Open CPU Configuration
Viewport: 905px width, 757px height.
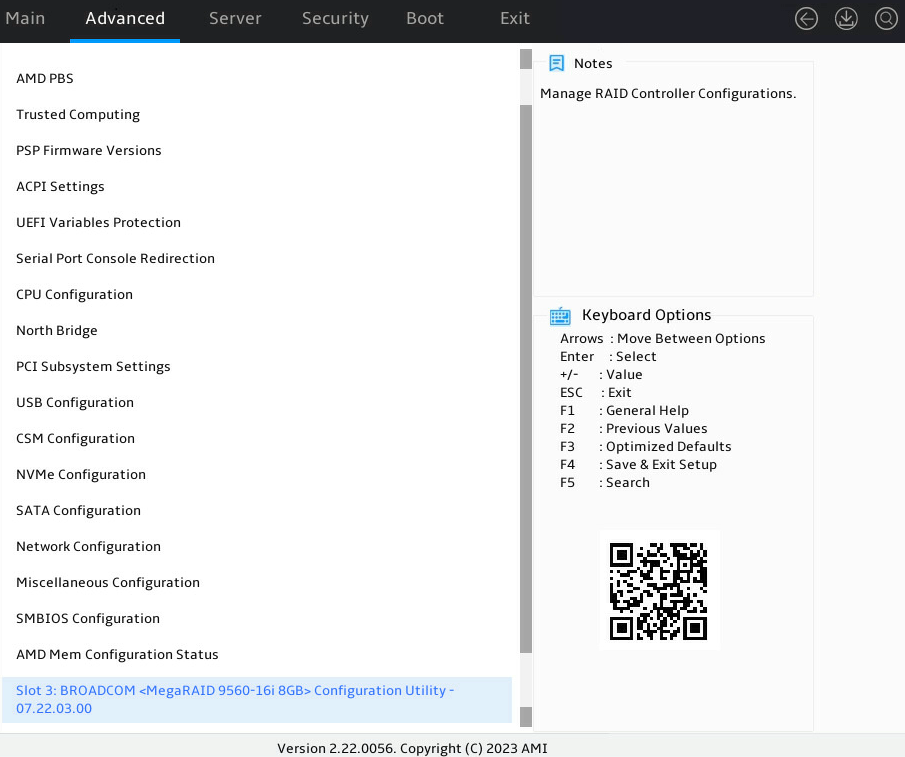point(74,295)
